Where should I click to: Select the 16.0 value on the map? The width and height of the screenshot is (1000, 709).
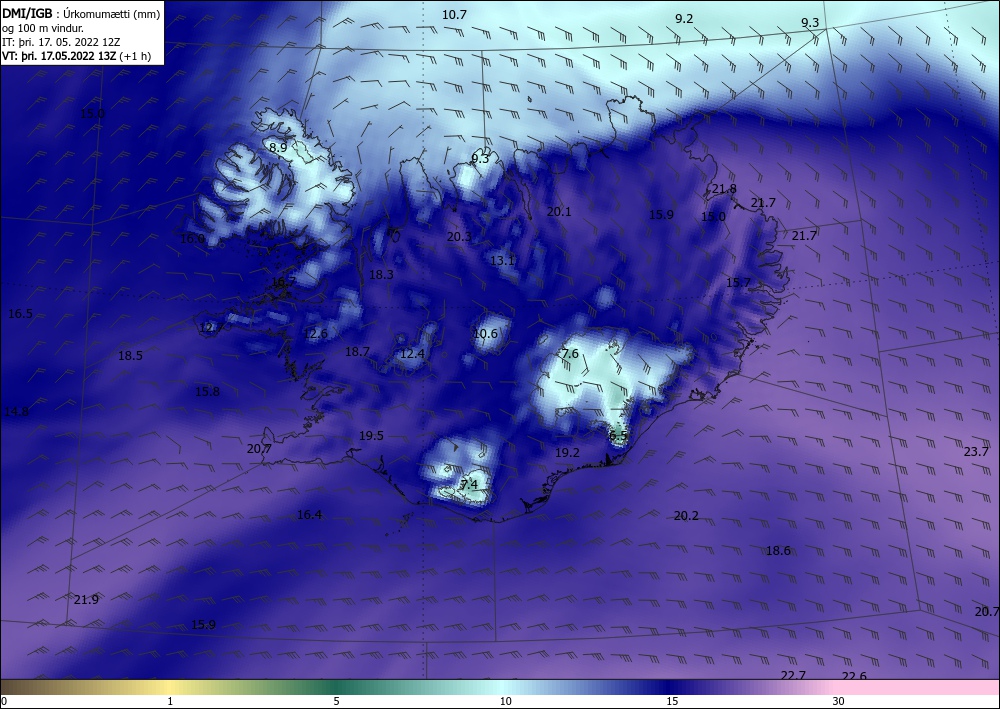pos(193,238)
